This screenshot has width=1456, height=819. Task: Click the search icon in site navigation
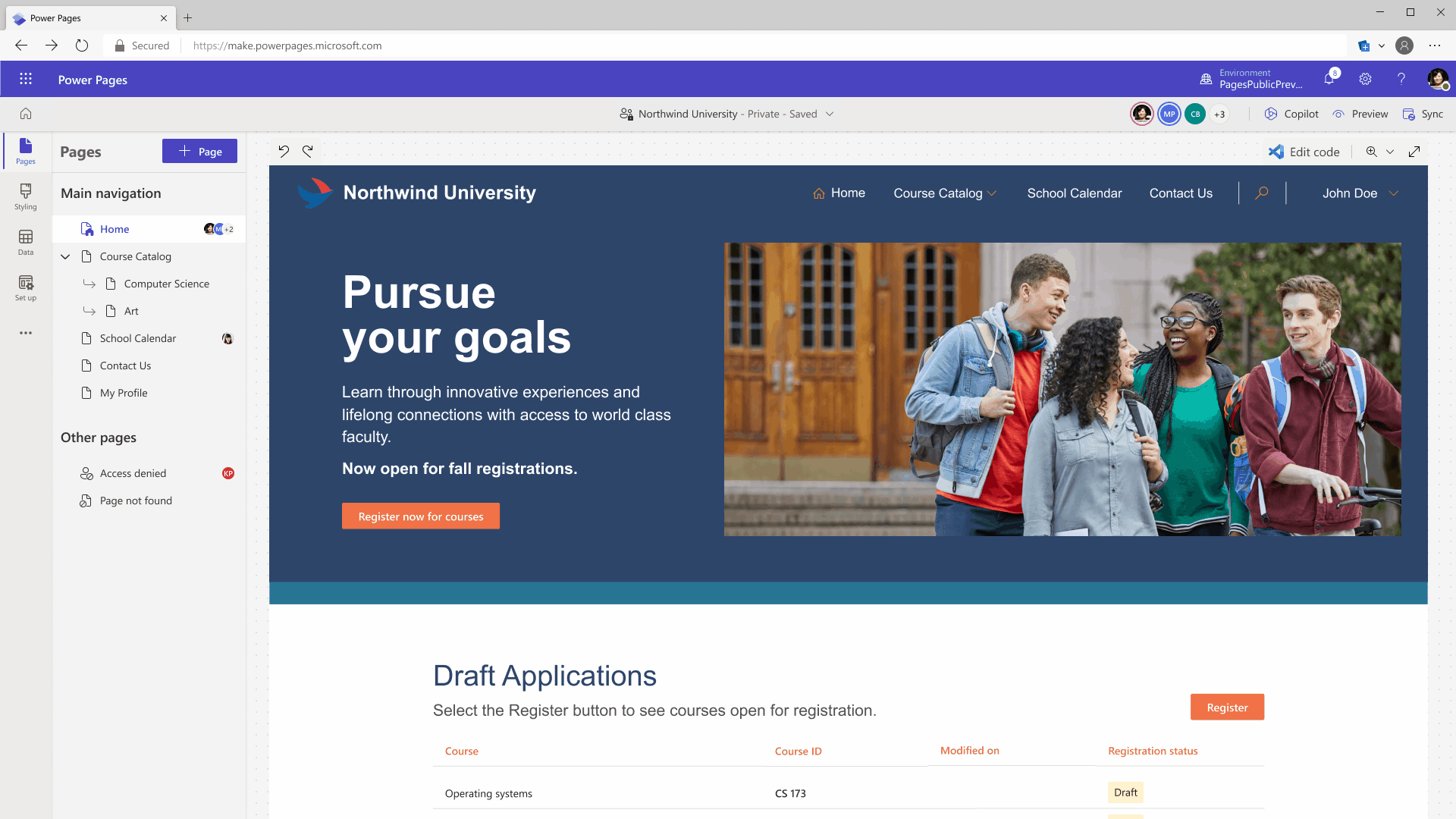tap(1261, 193)
